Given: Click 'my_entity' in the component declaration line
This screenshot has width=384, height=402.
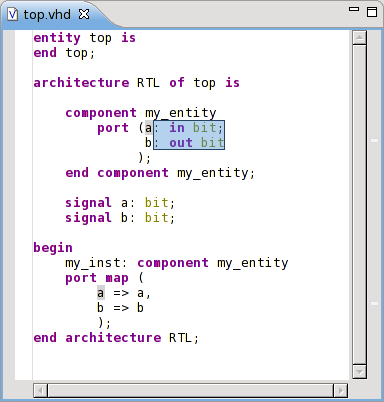Looking at the screenshot, I should (x=181, y=113).
